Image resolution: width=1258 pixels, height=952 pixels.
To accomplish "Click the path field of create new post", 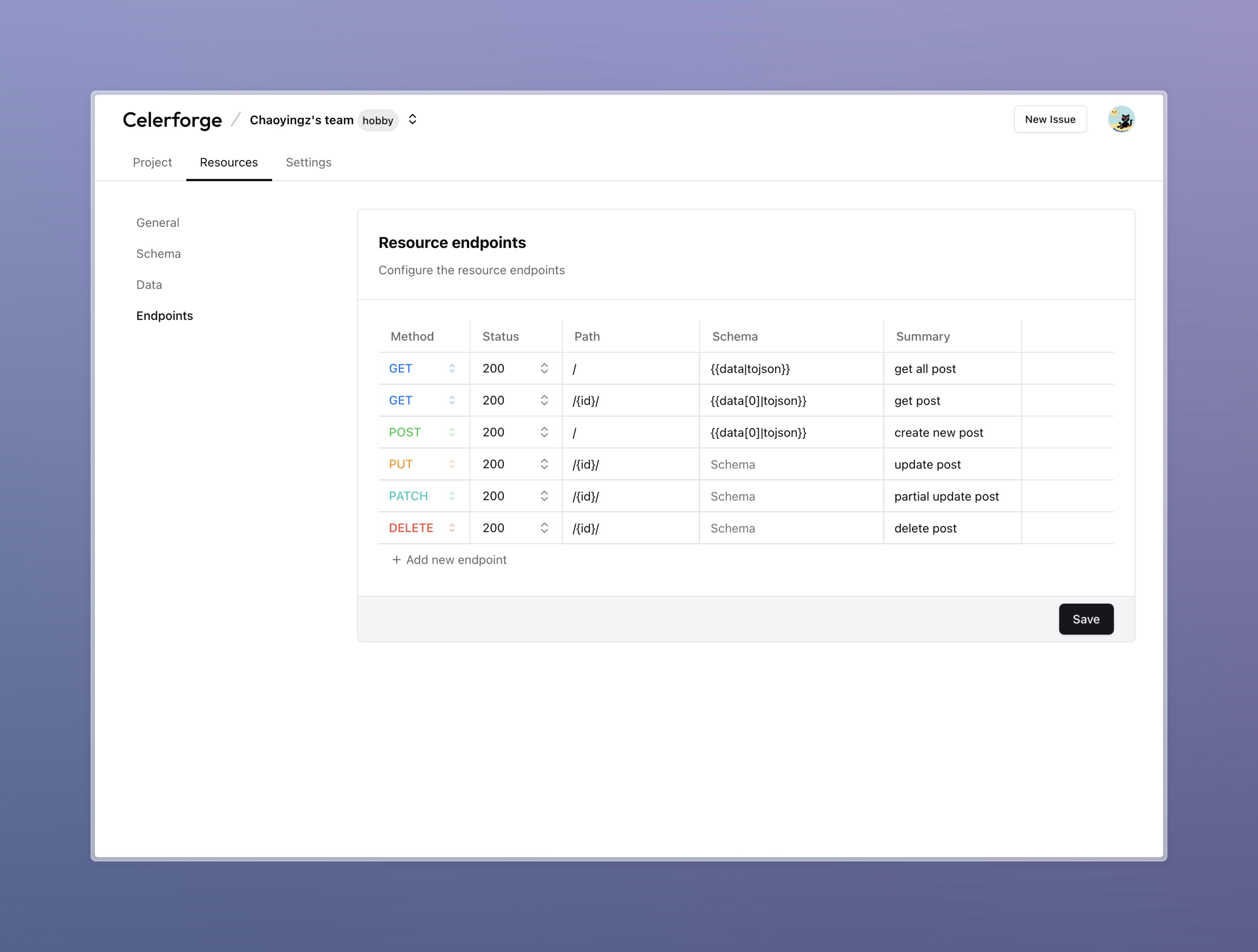I will [x=630, y=433].
